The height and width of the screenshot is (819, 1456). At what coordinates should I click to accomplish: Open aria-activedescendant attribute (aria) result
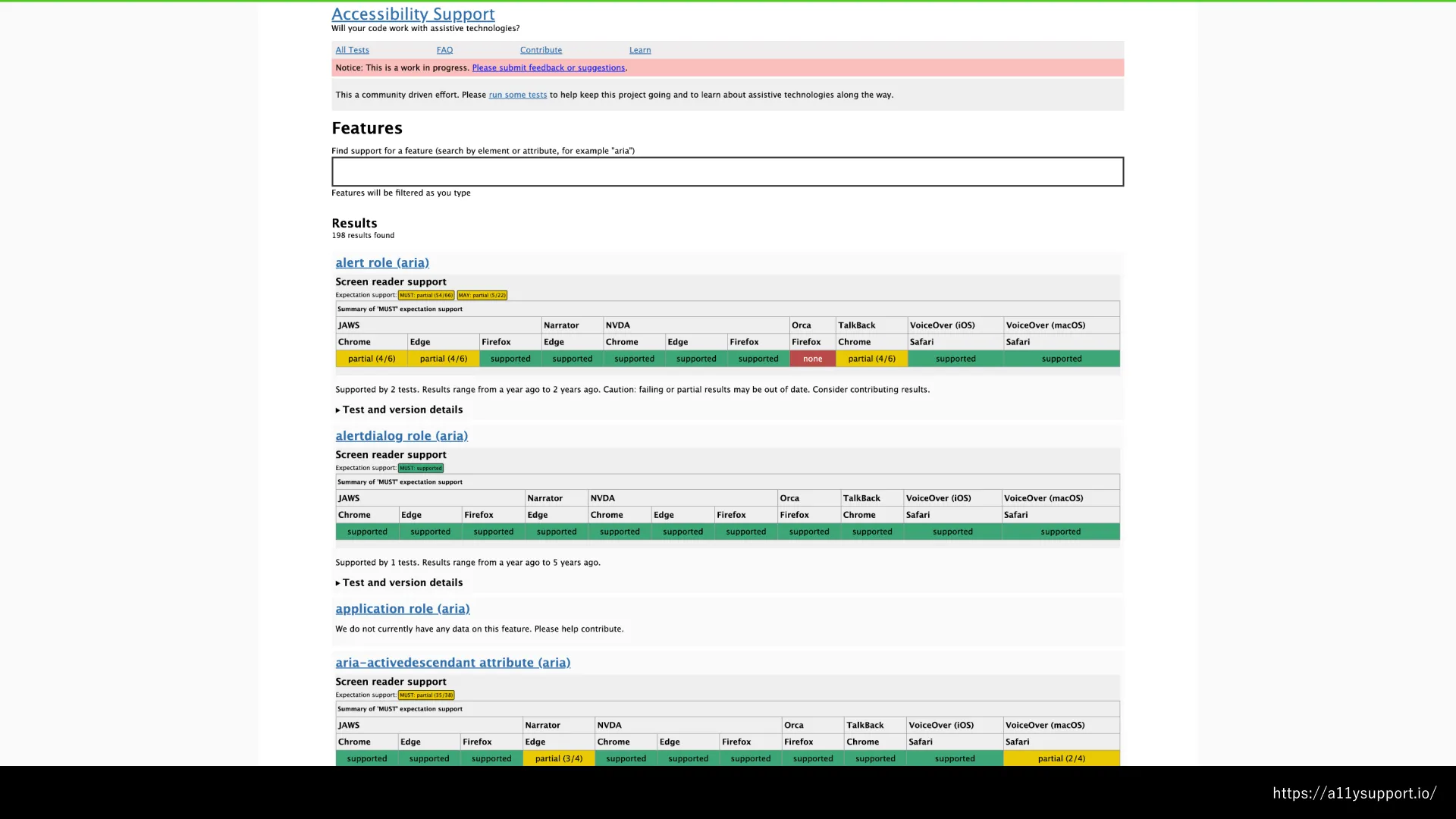453,662
